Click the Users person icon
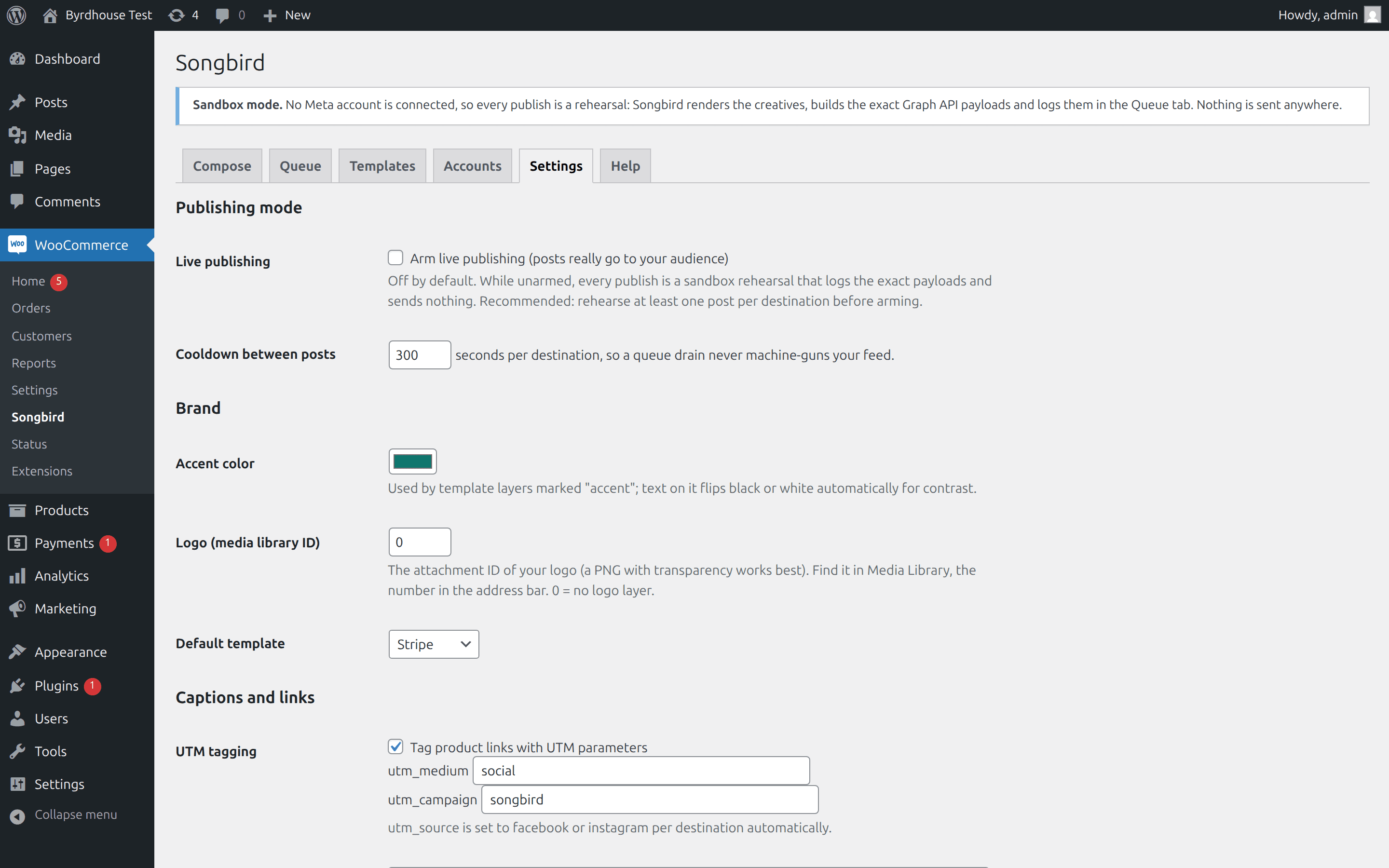This screenshot has height=868, width=1389. pos(18,718)
